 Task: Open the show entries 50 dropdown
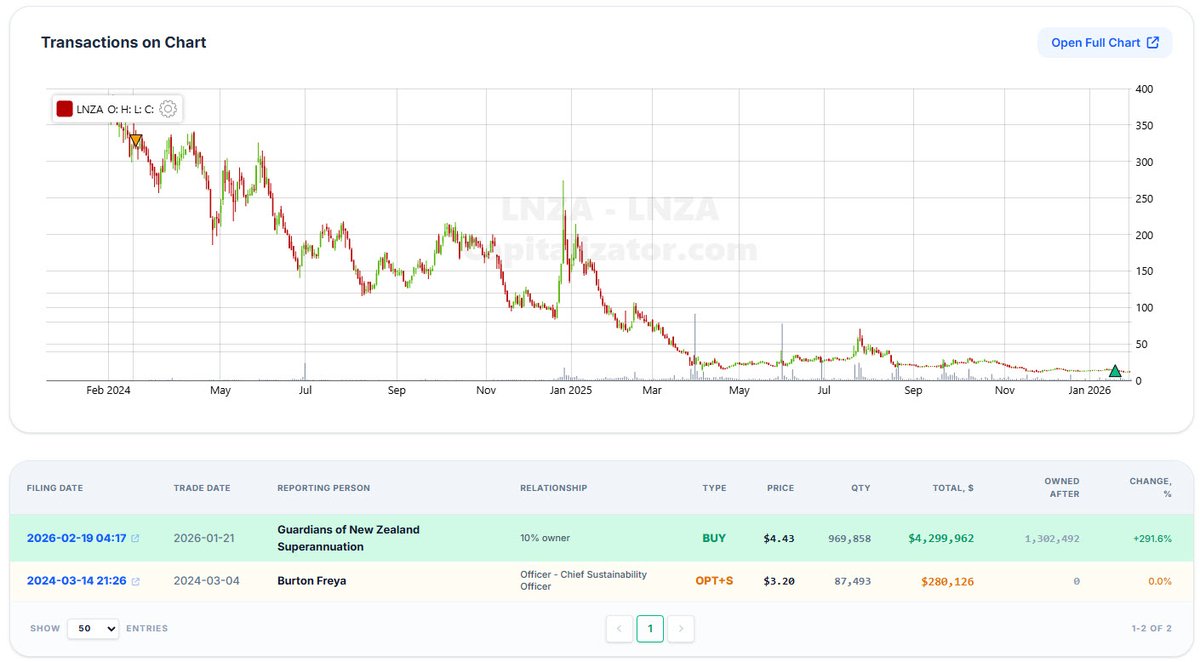(93, 629)
